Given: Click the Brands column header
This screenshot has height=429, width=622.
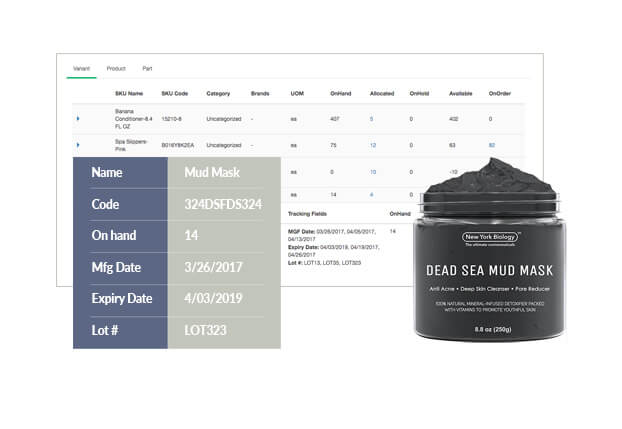Looking at the screenshot, I should [260, 94].
